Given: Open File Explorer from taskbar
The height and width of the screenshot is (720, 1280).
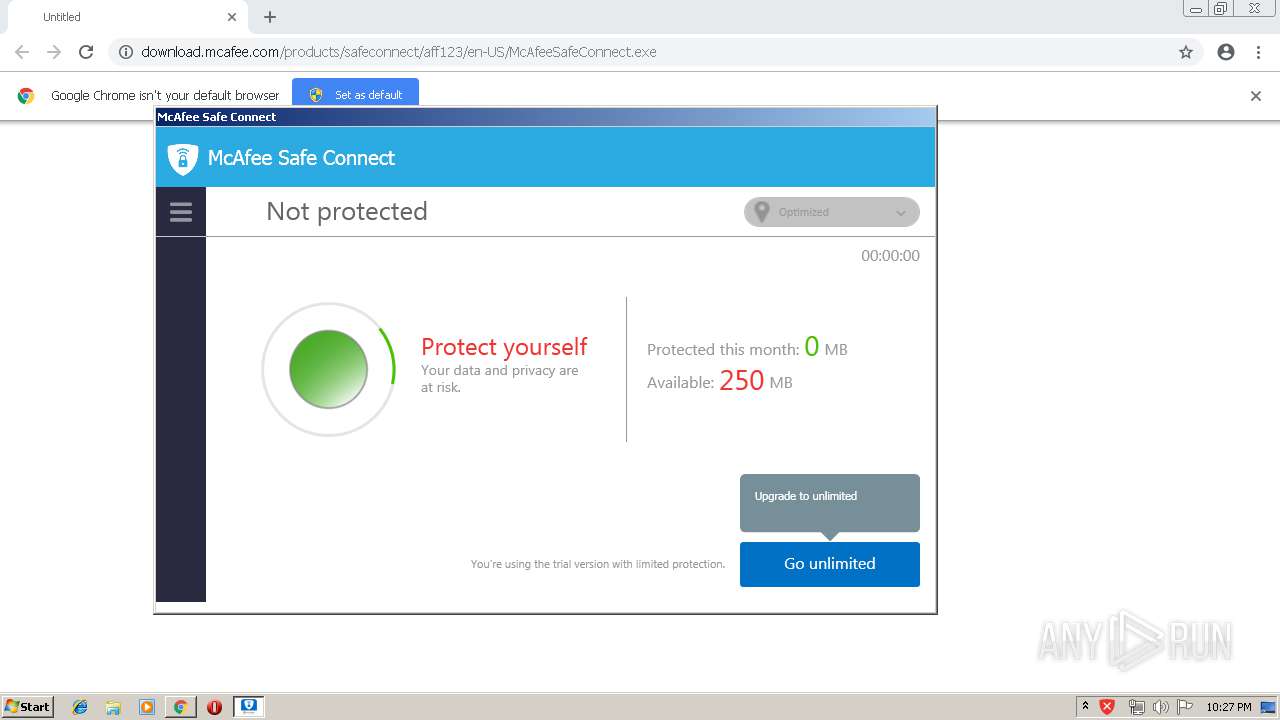Looking at the screenshot, I should 113,707.
